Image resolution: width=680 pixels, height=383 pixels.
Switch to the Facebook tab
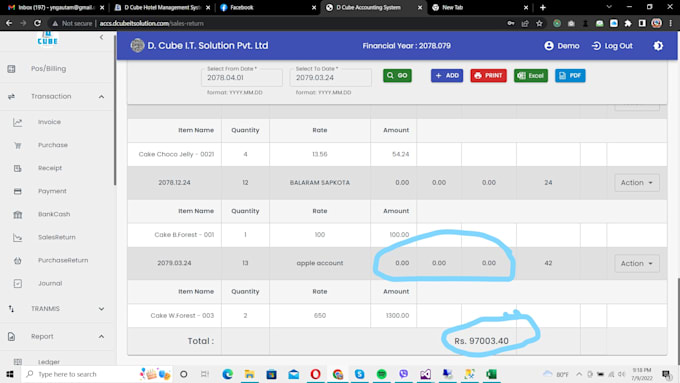[268, 7]
